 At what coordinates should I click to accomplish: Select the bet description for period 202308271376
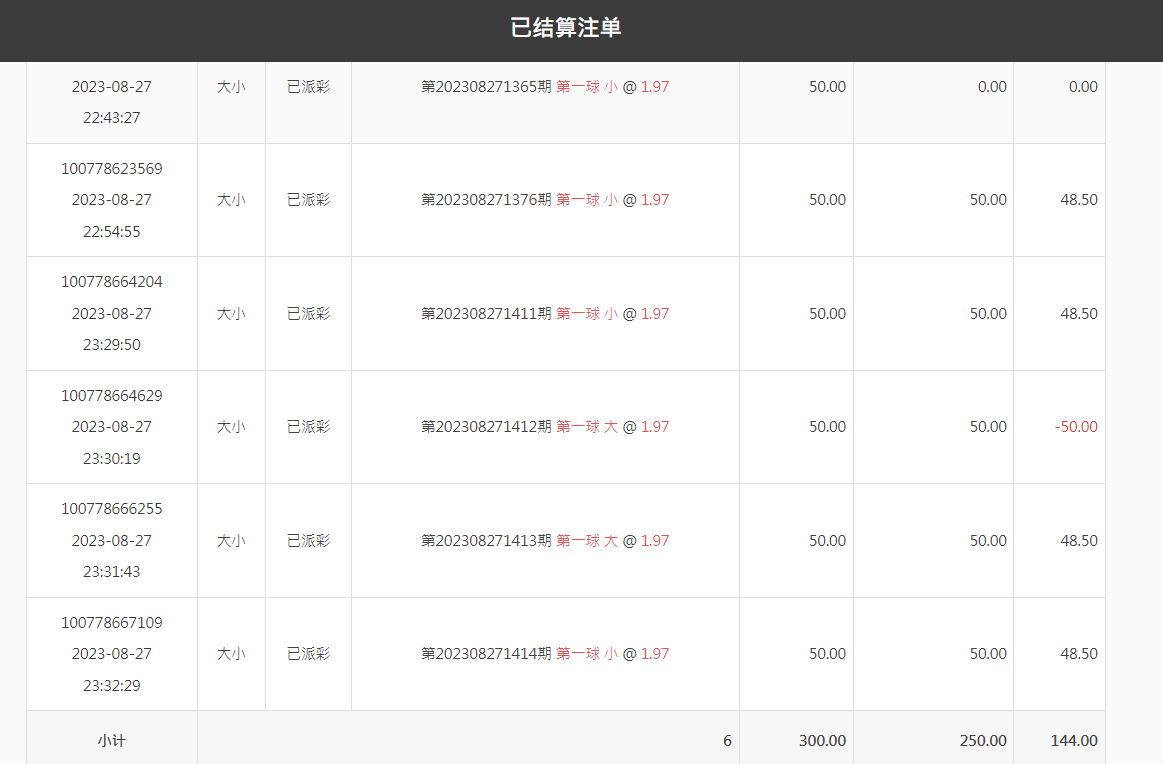pos(545,200)
